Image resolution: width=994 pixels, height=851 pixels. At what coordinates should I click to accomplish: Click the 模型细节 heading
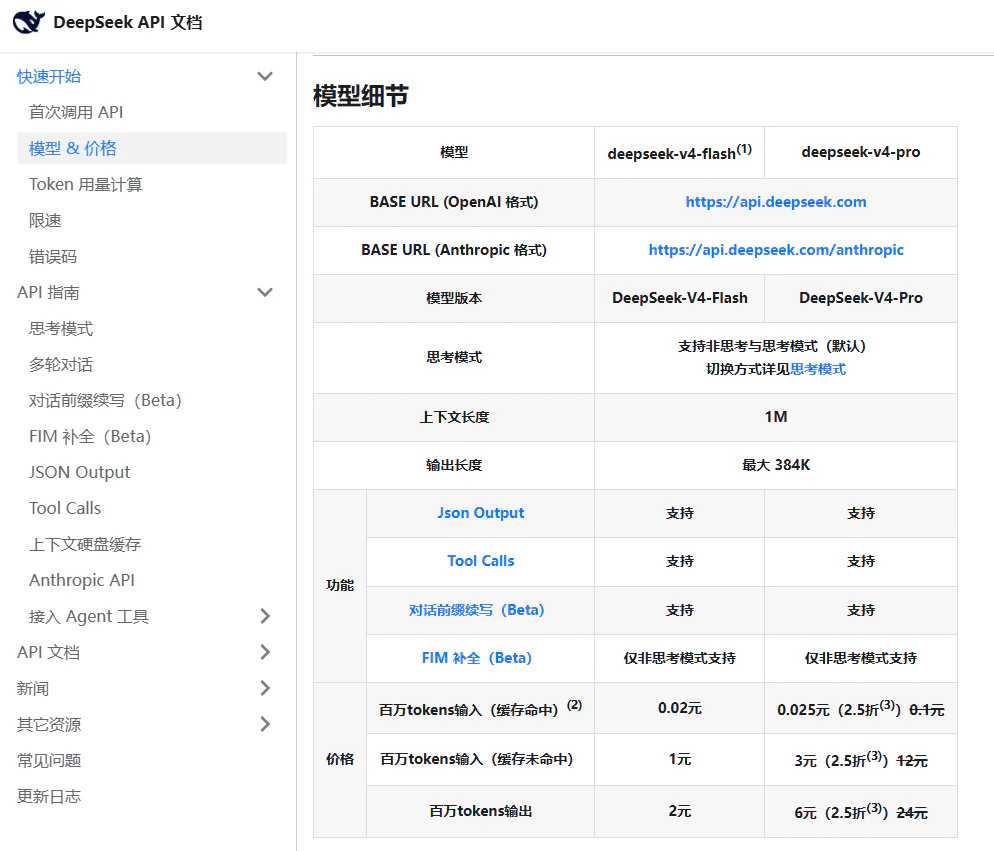click(x=361, y=96)
